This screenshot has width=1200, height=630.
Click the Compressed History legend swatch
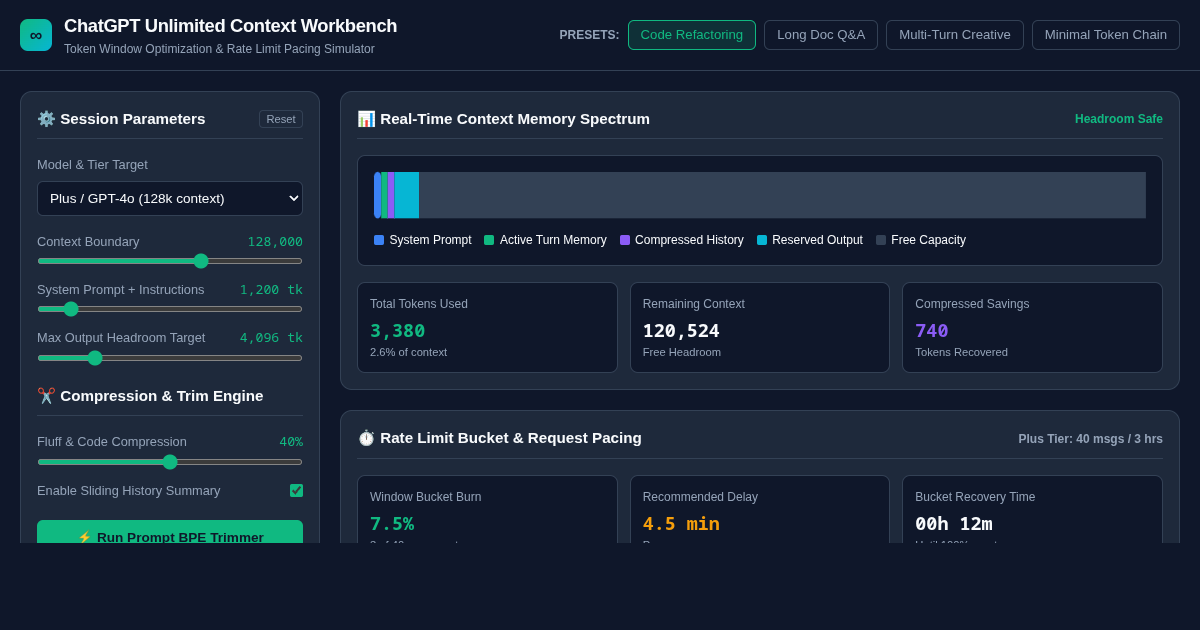[625, 240]
